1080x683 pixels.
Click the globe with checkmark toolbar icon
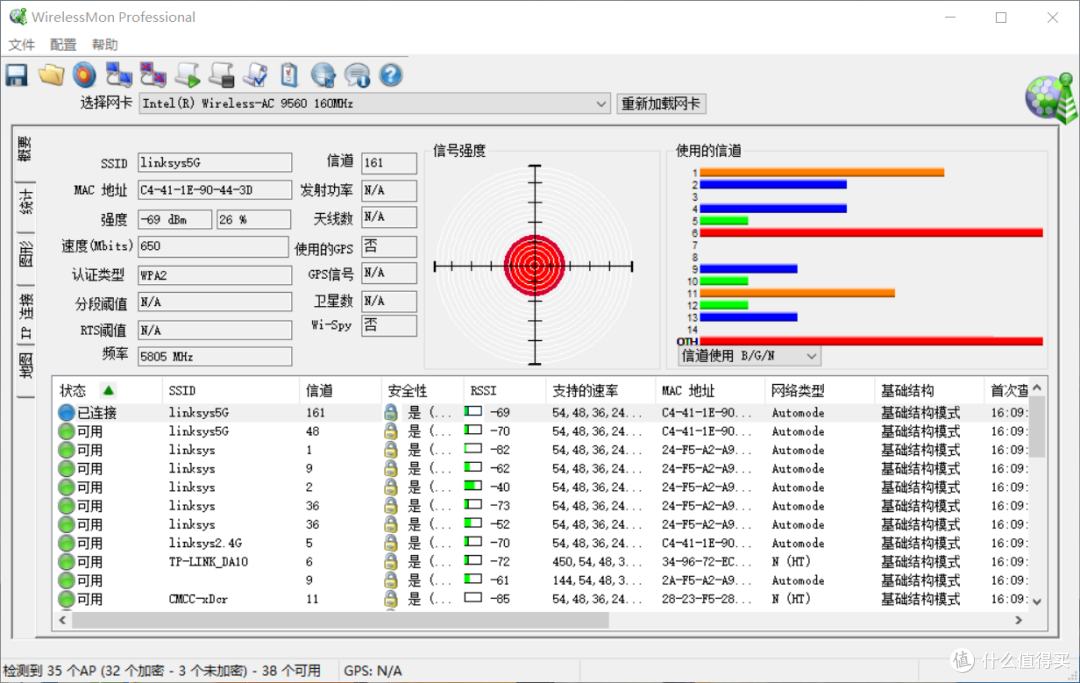[323, 75]
